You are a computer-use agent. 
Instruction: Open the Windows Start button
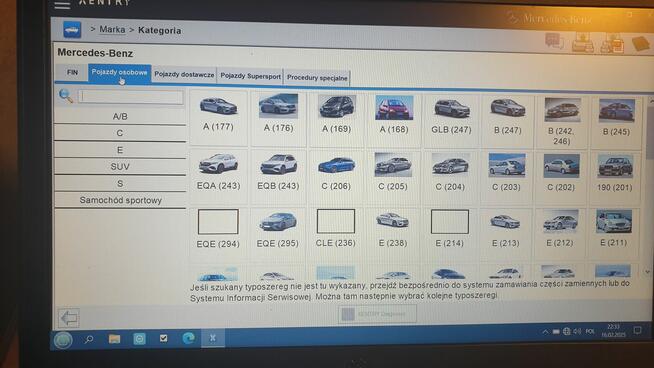pyautogui.click(x=63, y=340)
